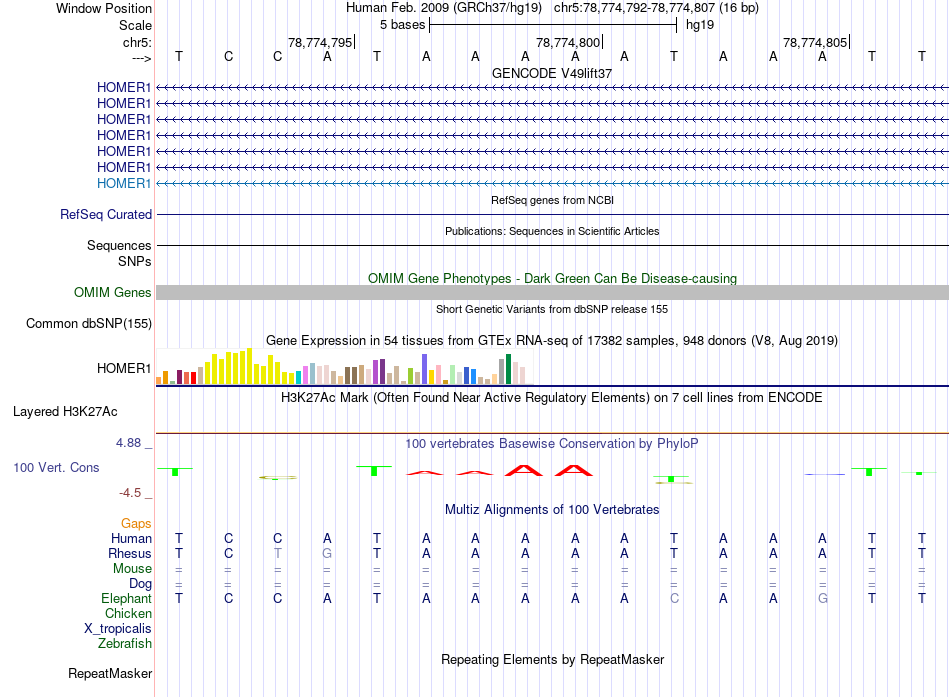The height and width of the screenshot is (697, 950).
Task: Select the OMIM Genes track label
Action: point(113,292)
